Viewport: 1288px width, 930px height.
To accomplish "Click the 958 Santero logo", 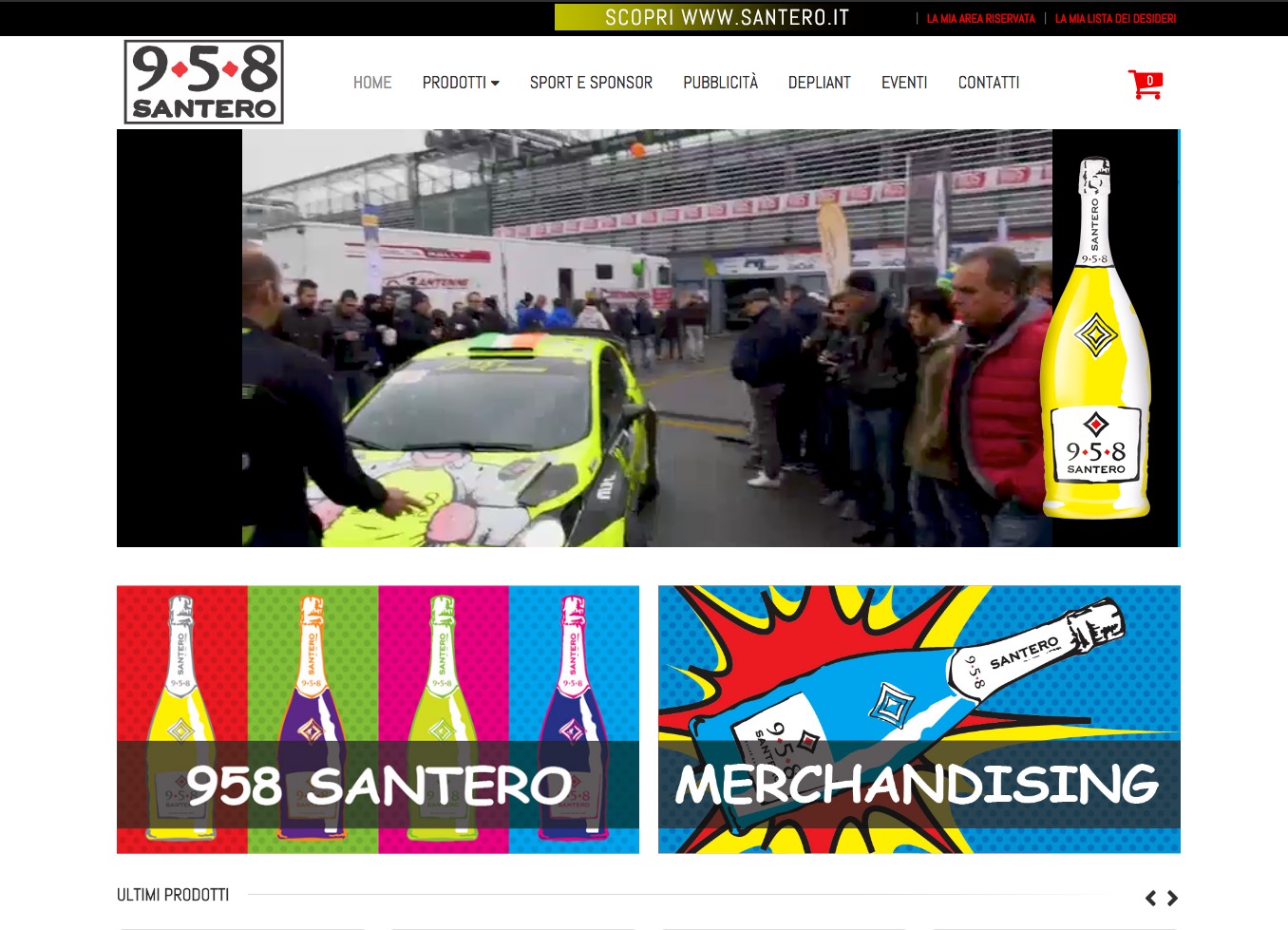I will (x=204, y=82).
